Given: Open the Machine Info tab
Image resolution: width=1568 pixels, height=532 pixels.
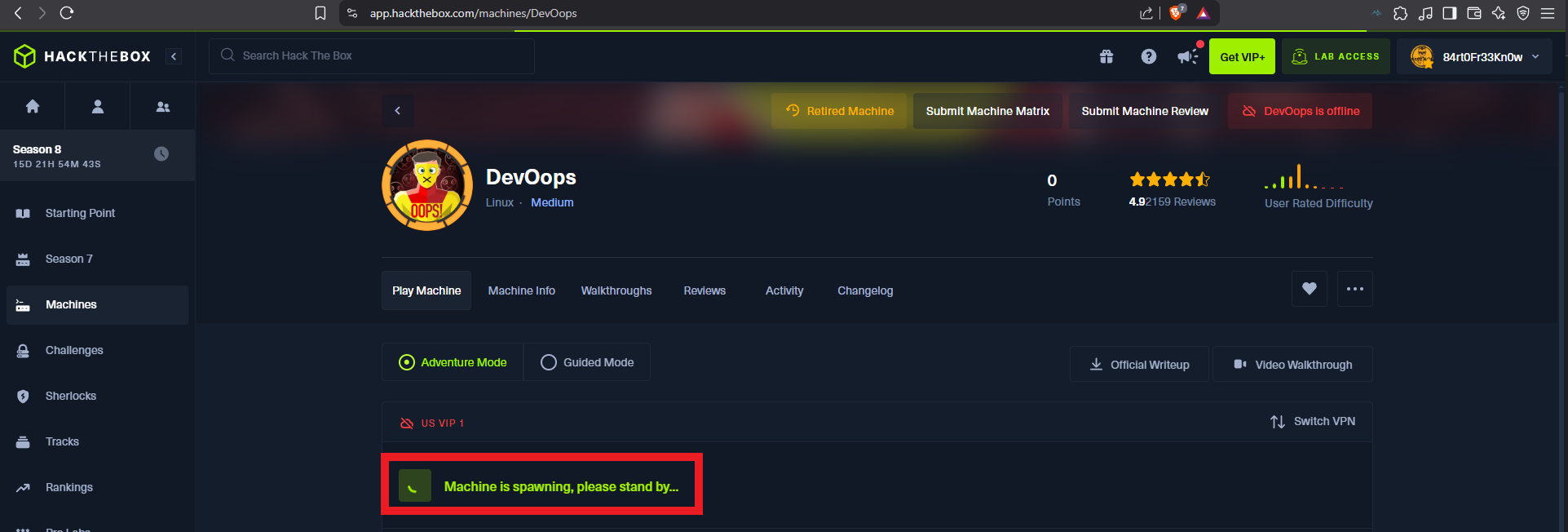Looking at the screenshot, I should (522, 290).
